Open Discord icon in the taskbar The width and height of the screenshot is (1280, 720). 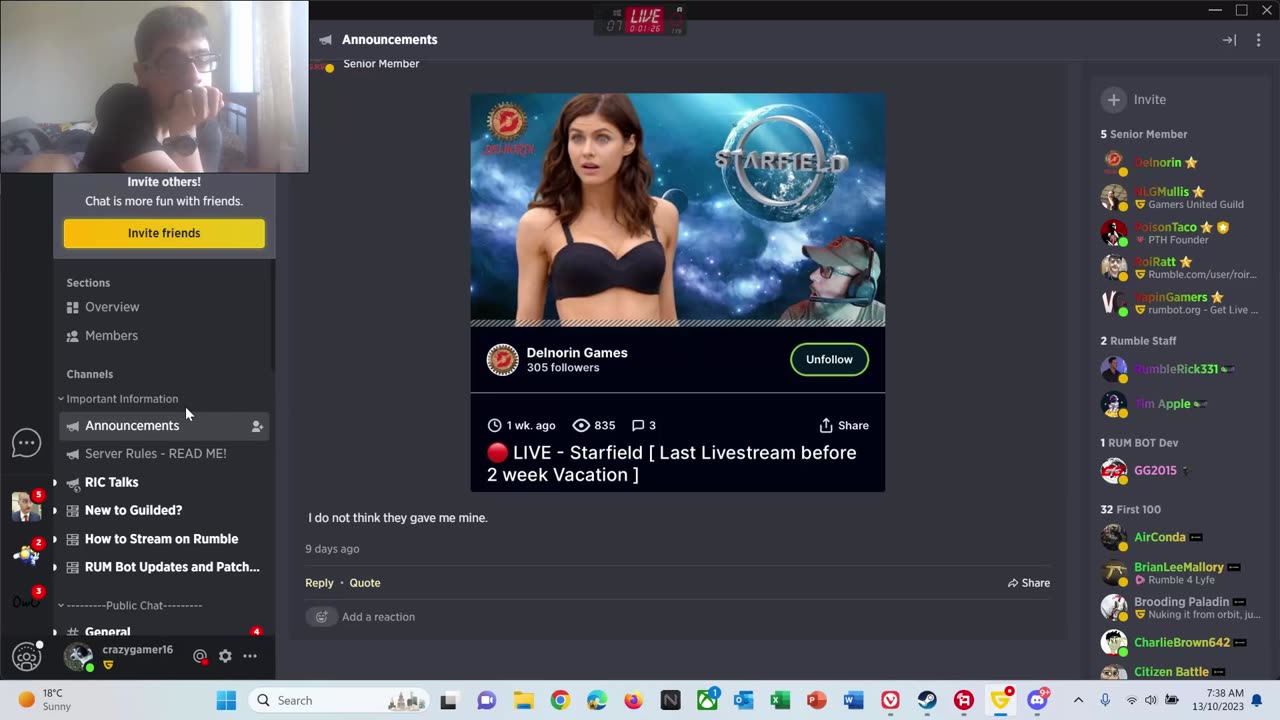click(1037, 700)
